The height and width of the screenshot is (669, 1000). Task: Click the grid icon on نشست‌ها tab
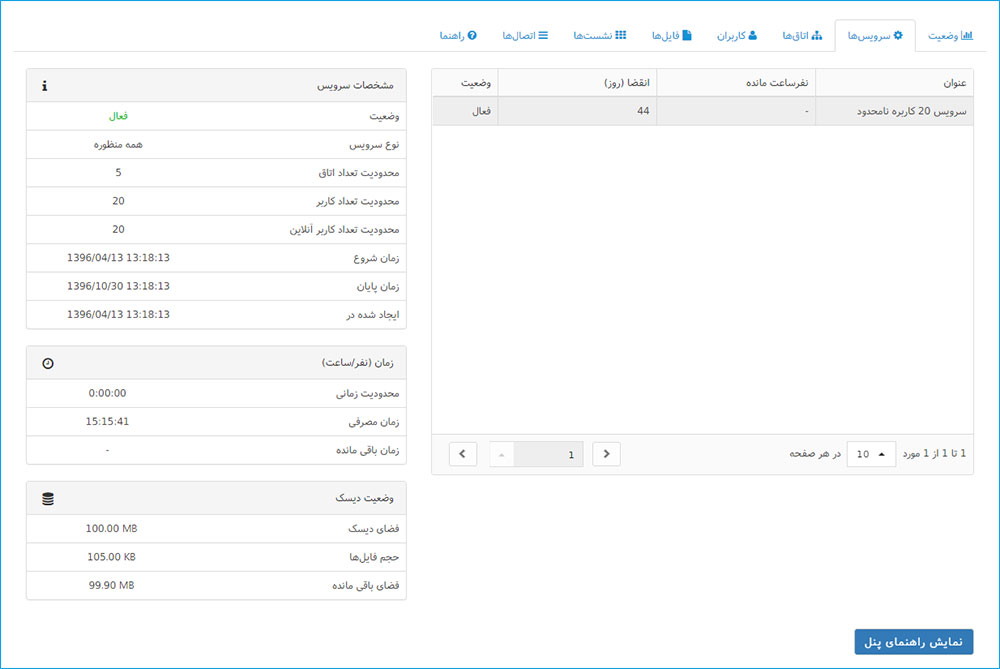tap(621, 35)
